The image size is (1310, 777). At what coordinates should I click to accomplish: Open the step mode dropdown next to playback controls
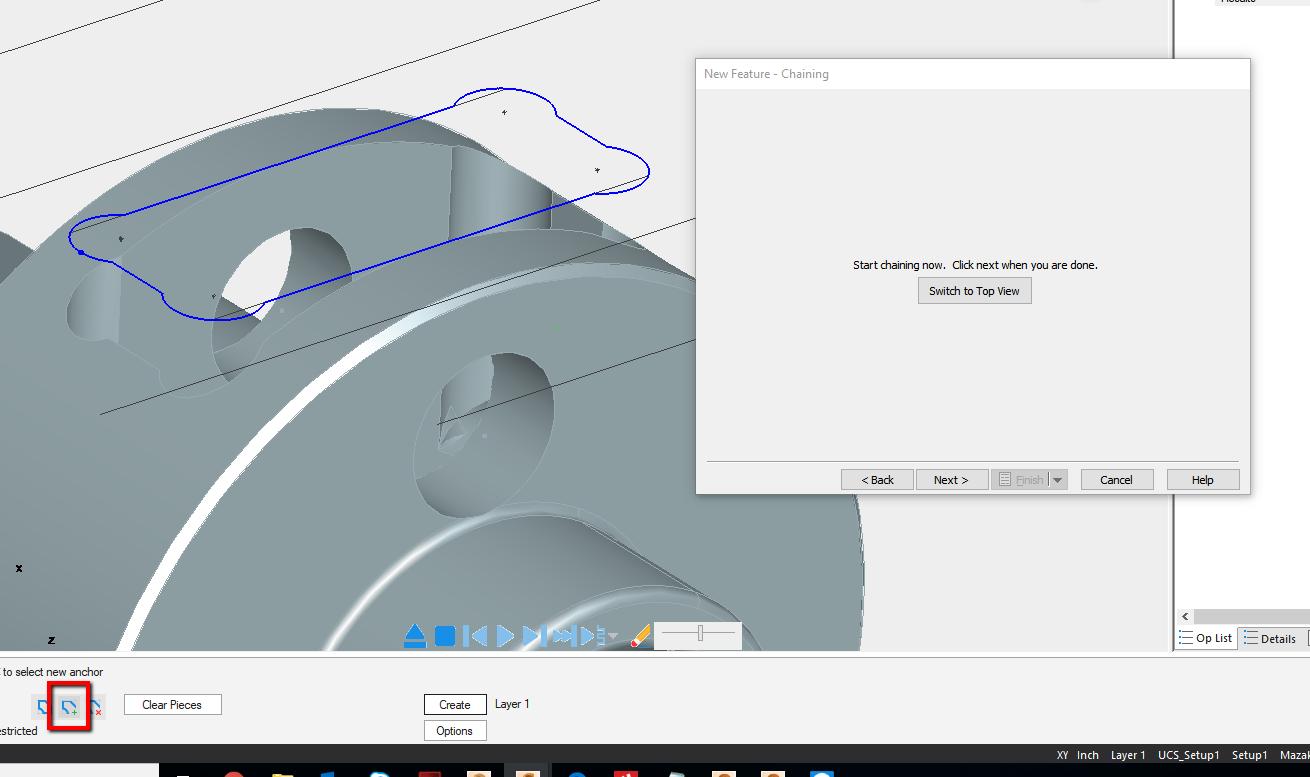click(612, 637)
